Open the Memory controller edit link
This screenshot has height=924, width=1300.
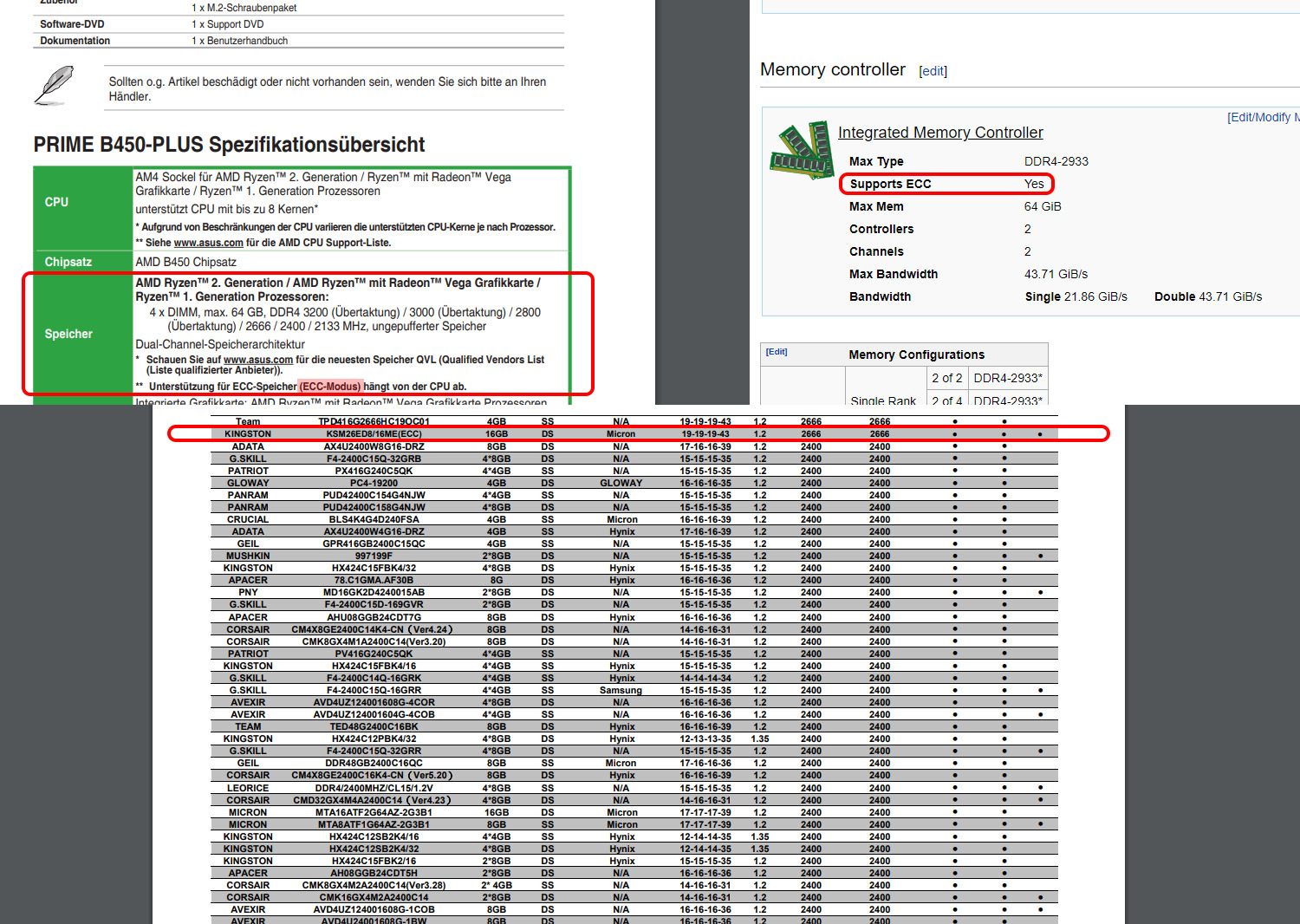click(933, 71)
